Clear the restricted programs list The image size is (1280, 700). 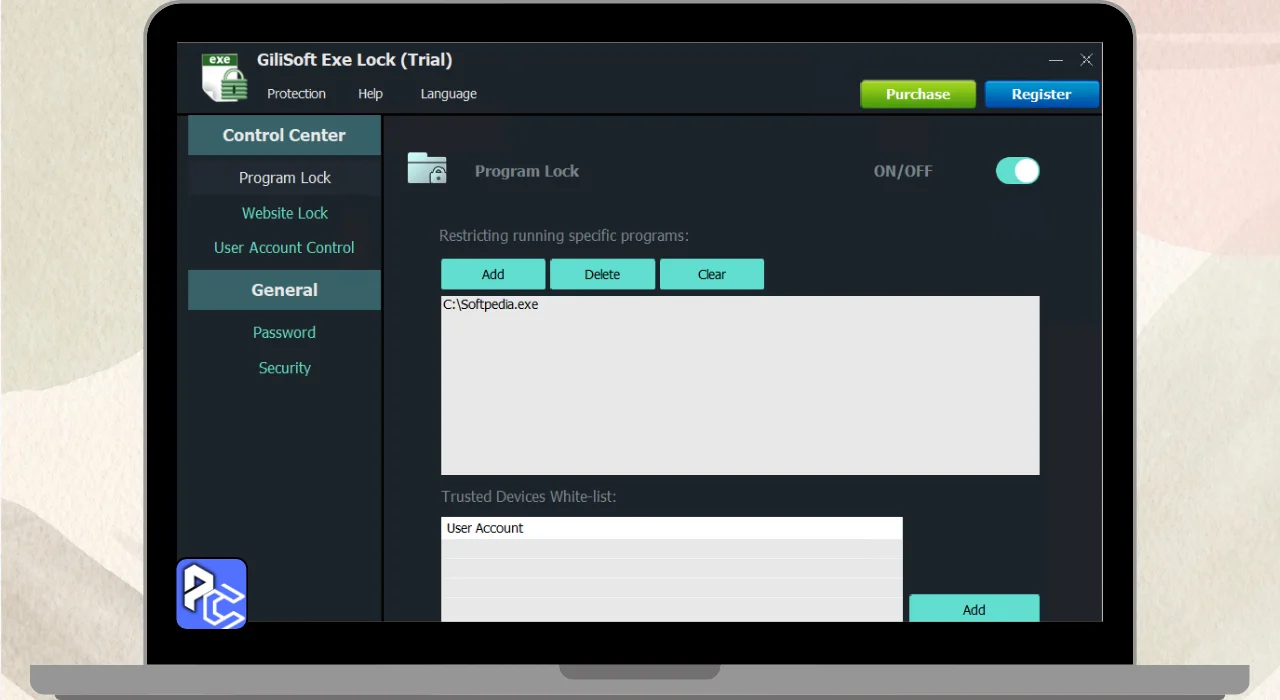(712, 274)
